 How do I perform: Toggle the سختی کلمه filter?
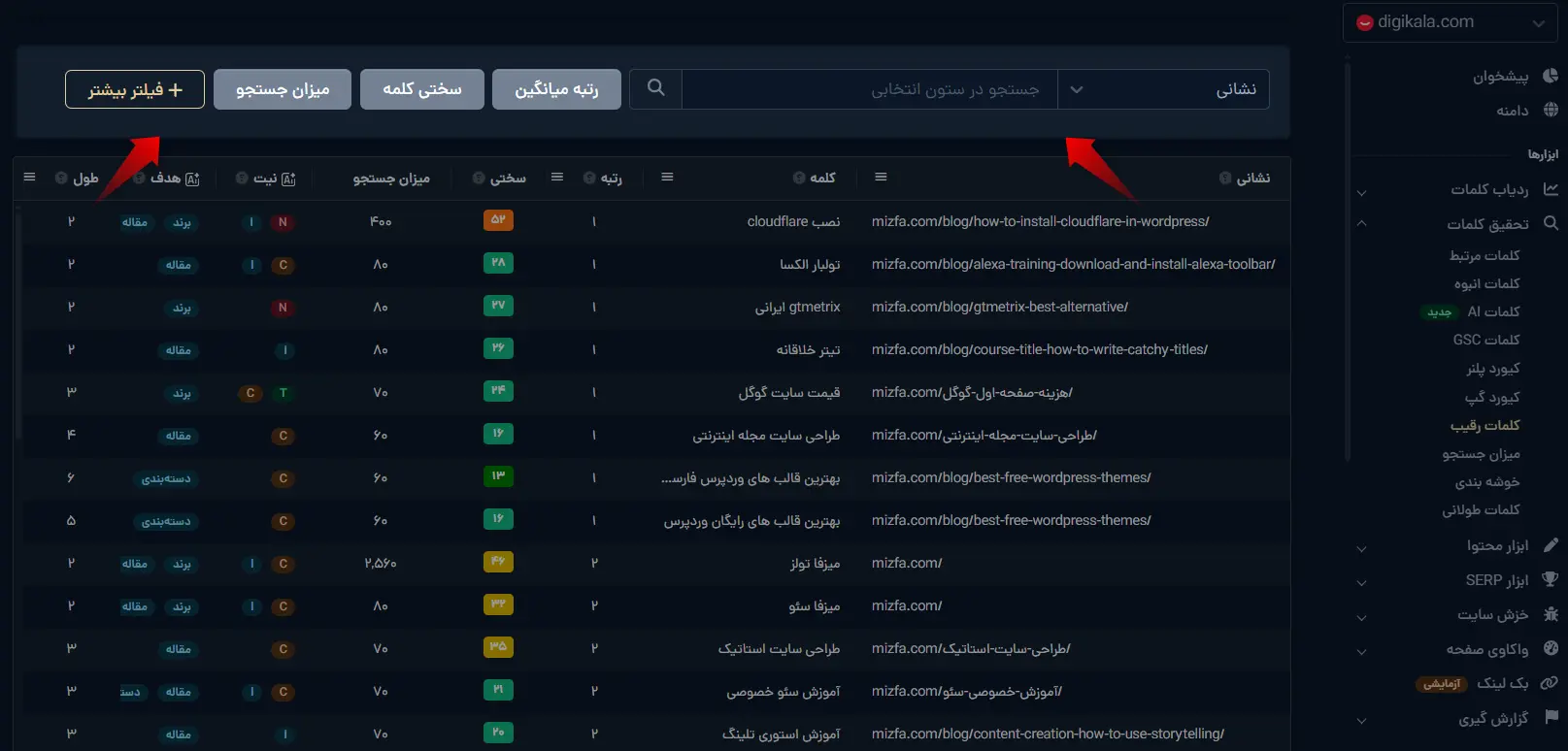(x=422, y=89)
